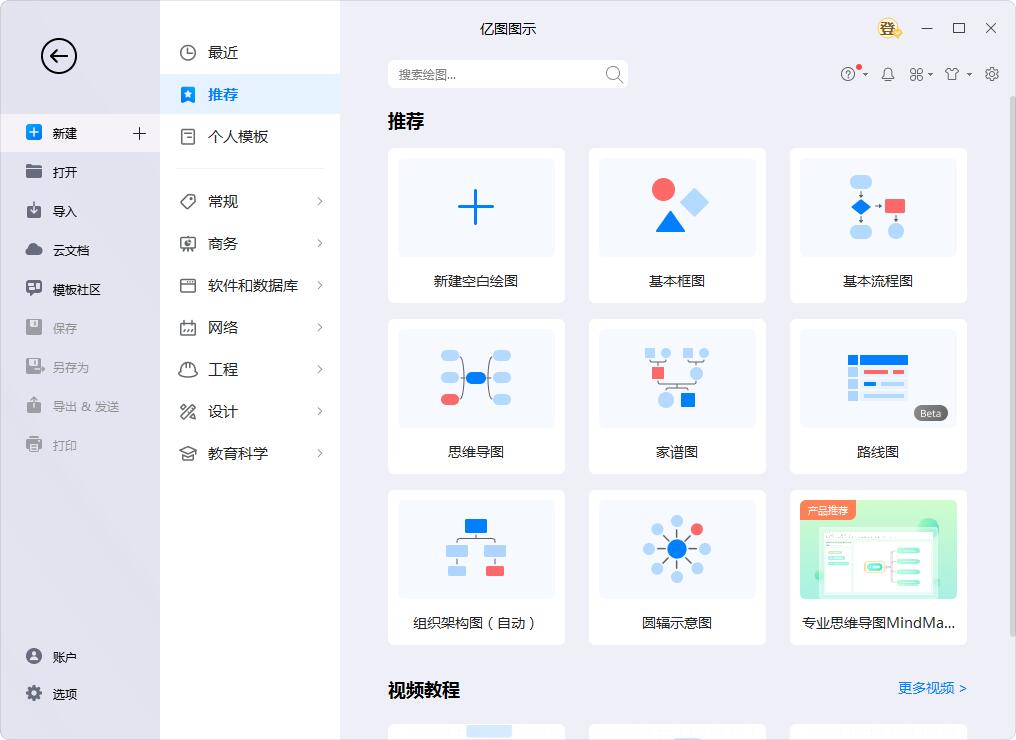Click the 搜索绘图 search field

[x=507, y=75]
